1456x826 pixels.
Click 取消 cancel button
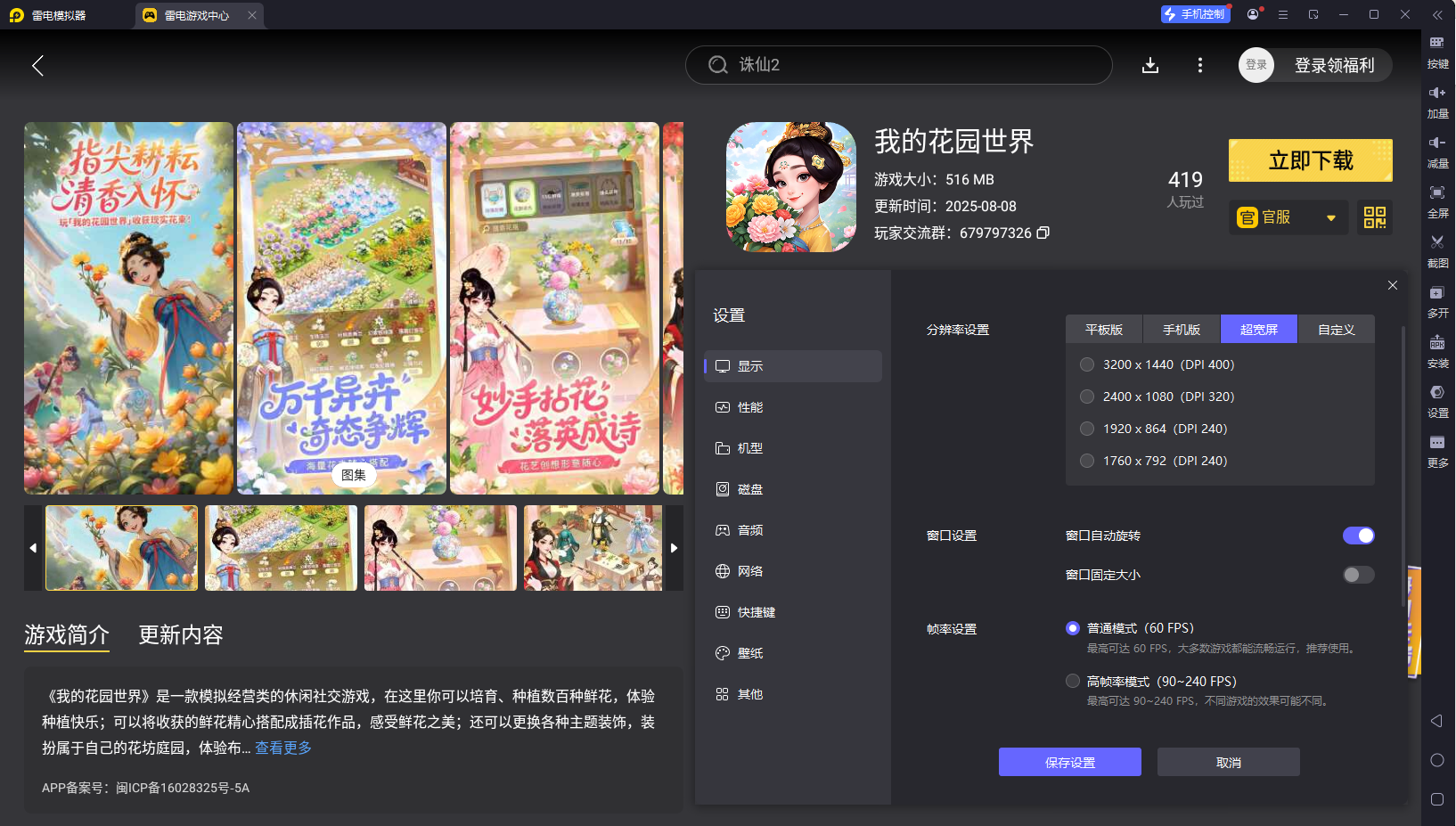[1229, 762]
